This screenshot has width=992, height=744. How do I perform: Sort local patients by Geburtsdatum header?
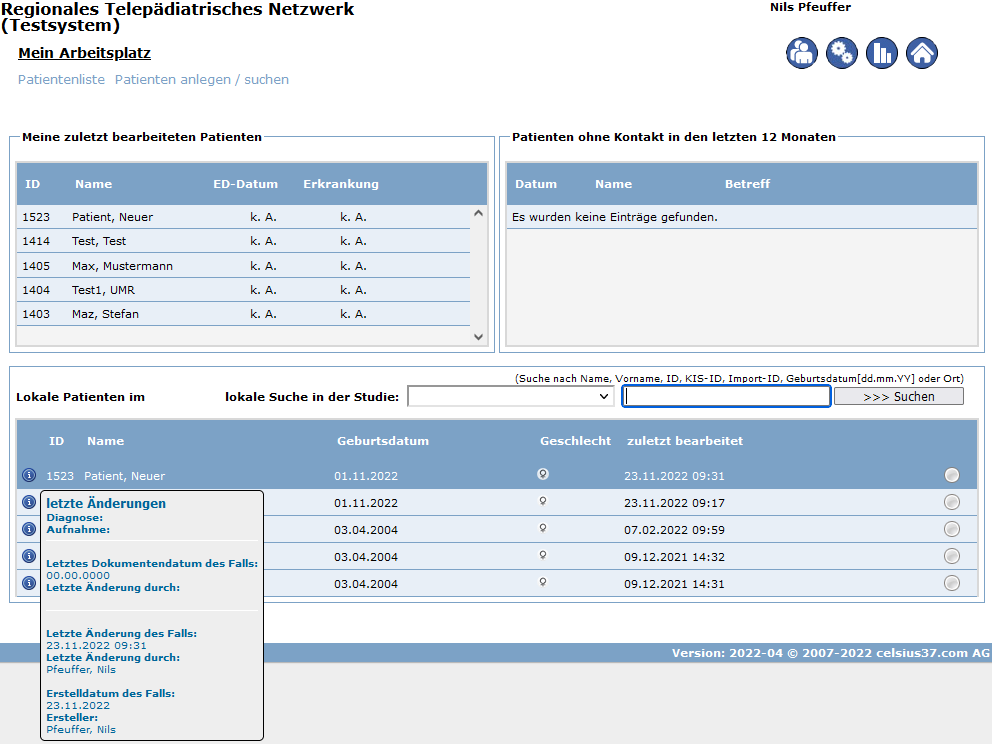[x=383, y=441]
